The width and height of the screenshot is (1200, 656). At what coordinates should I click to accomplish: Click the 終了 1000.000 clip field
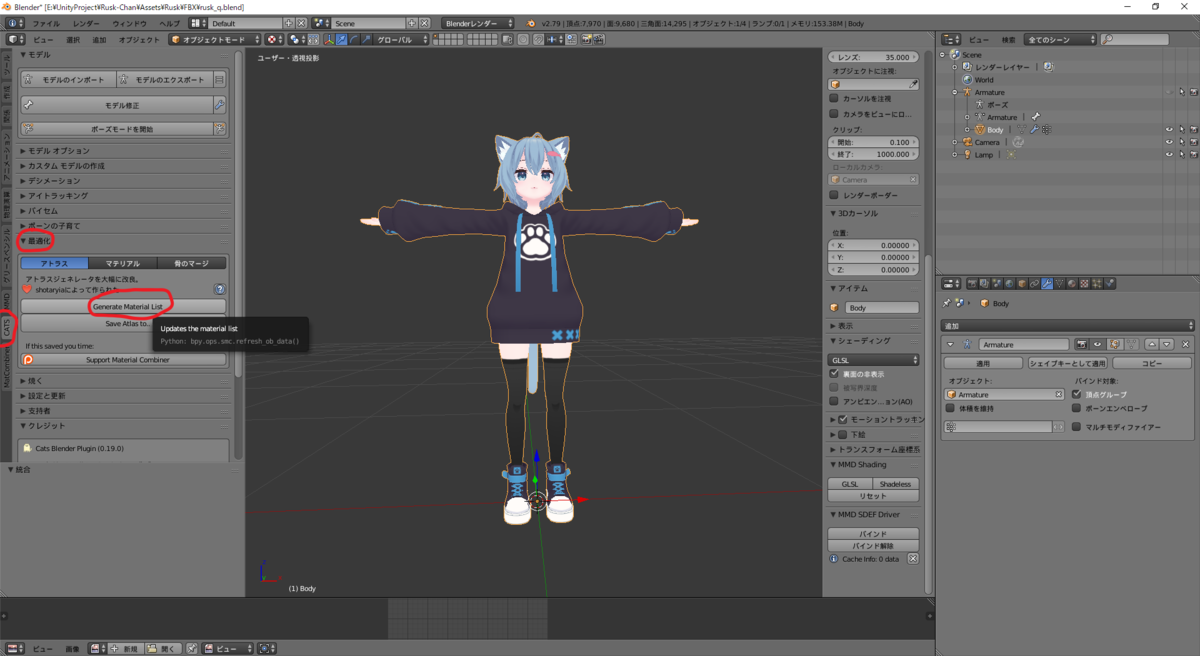tap(873, 154)
